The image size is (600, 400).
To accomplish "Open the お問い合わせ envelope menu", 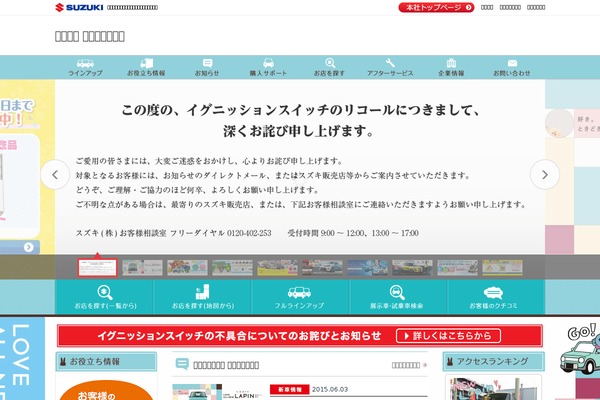I will point(512,68).
